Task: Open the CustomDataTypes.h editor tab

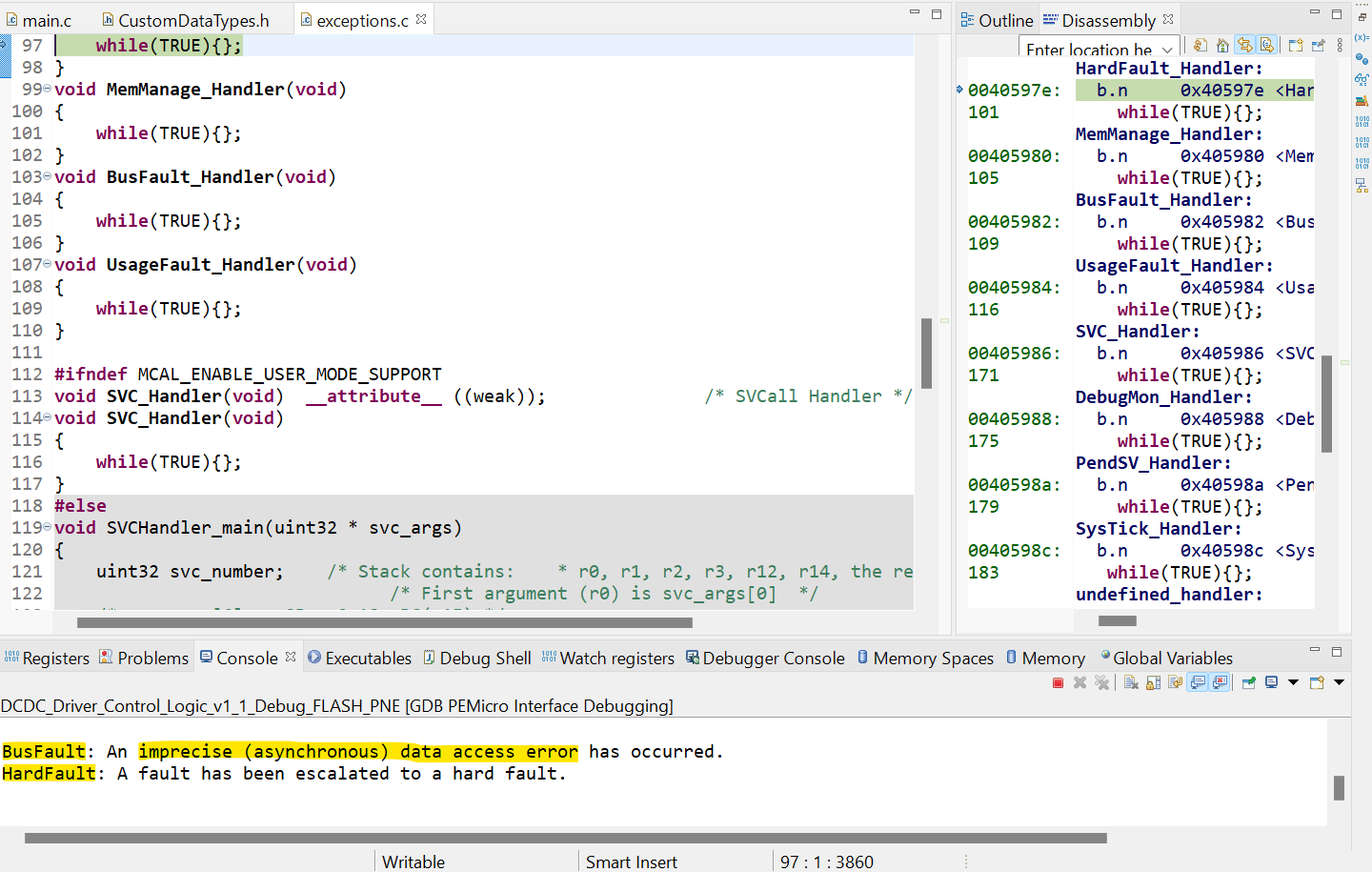Action: (186, 20)
